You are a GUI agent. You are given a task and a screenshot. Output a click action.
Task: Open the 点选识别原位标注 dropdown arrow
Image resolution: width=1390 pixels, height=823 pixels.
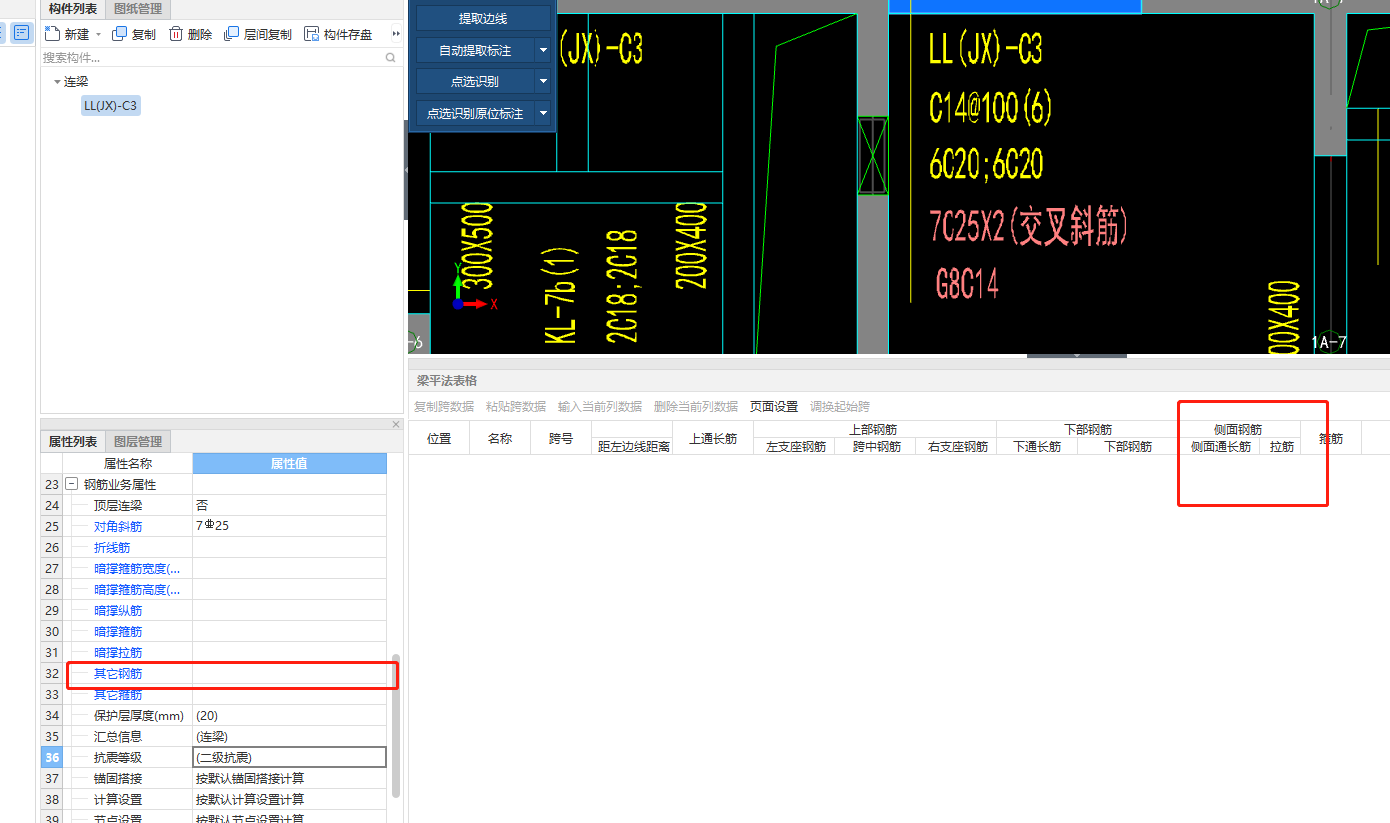543,113
